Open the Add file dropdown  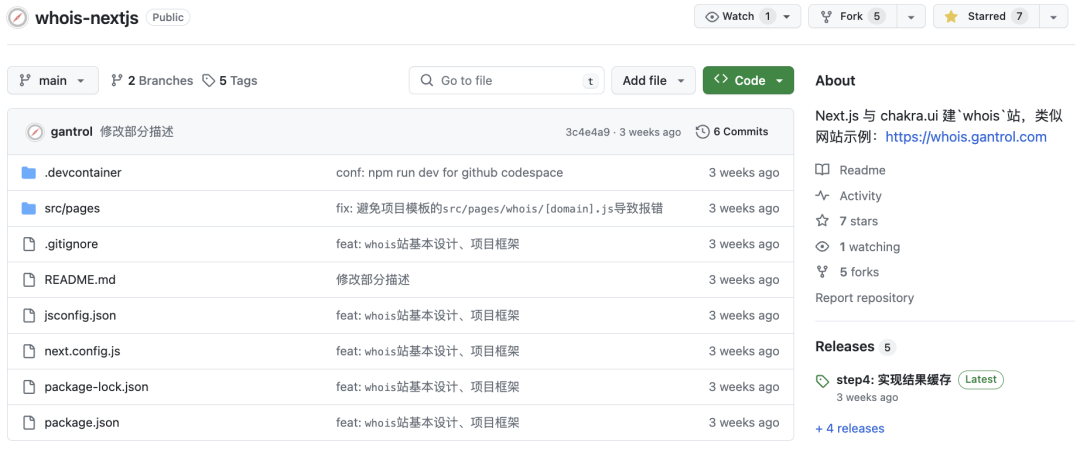pos(653,81)
